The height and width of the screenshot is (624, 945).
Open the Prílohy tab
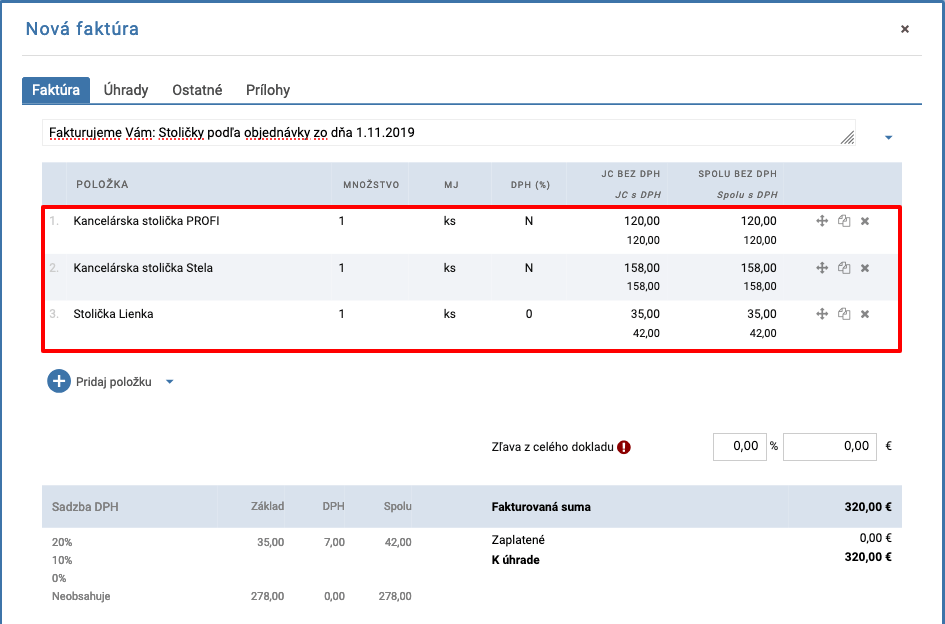[x=268, y=90]
